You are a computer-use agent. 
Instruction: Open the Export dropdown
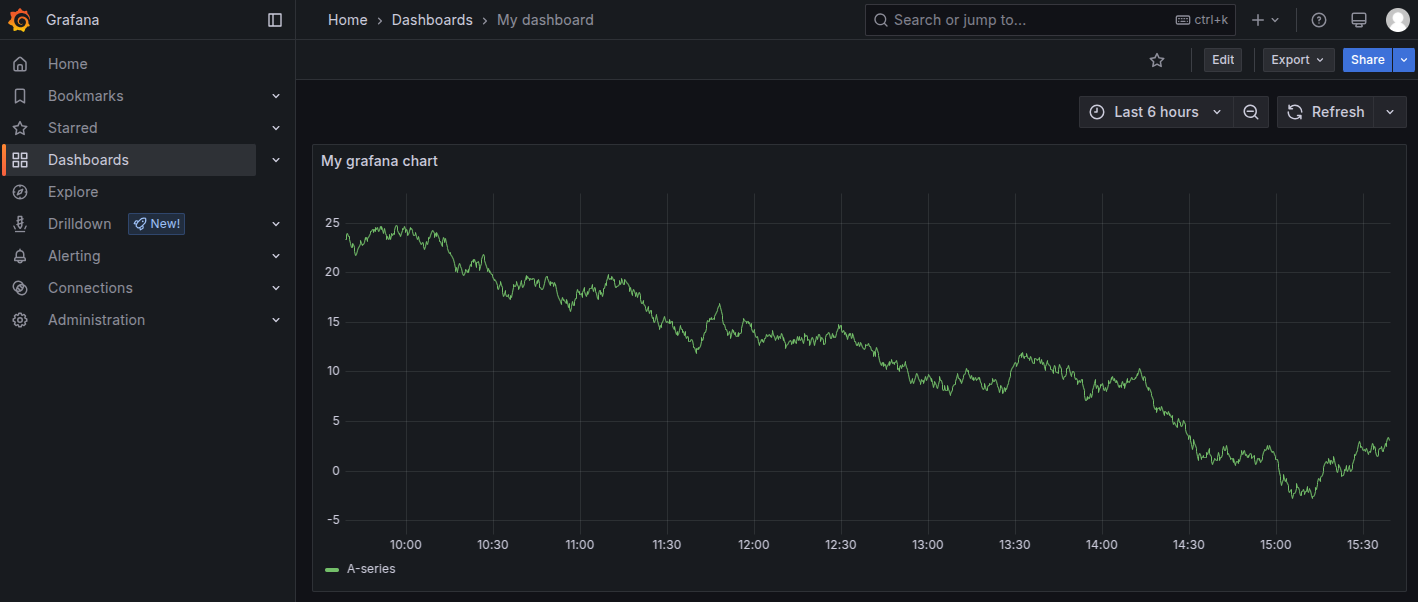pyautogui.click(x=1298, y=60)
